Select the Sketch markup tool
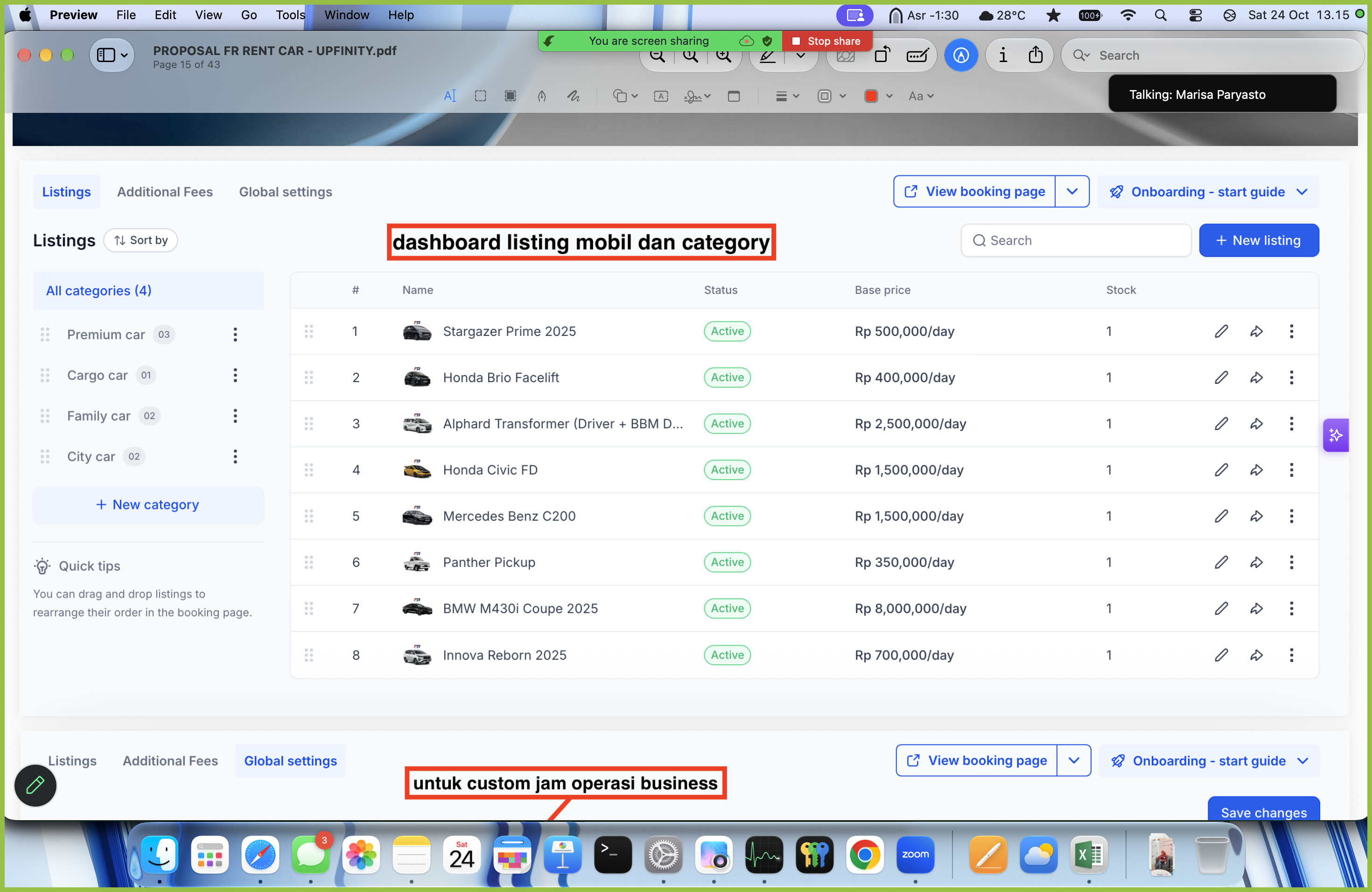The height and width of the screenshot is (892, 1372). point(542,96)
